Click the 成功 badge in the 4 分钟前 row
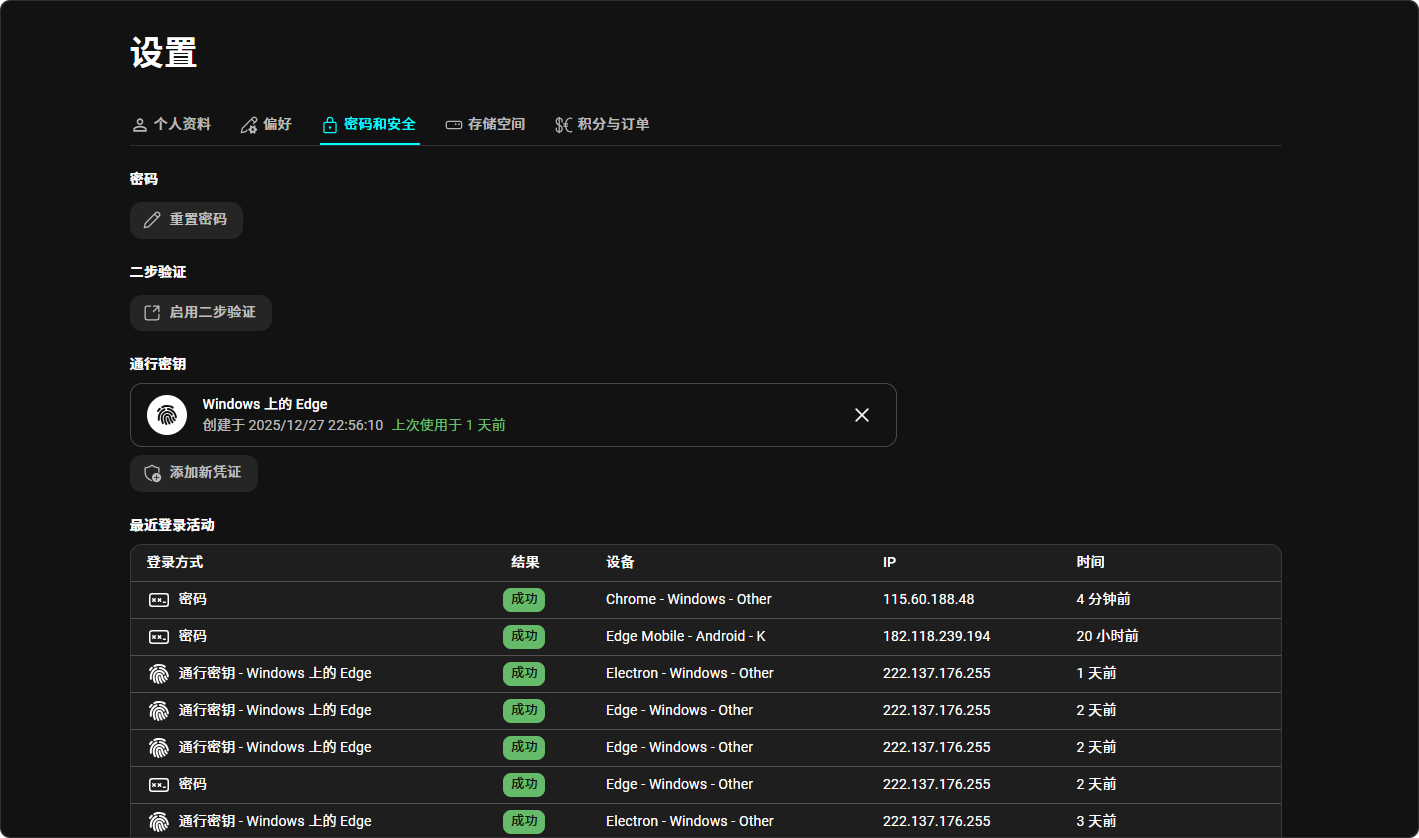The width and height of the screenshot is (1419, 838). coord(524,600)
